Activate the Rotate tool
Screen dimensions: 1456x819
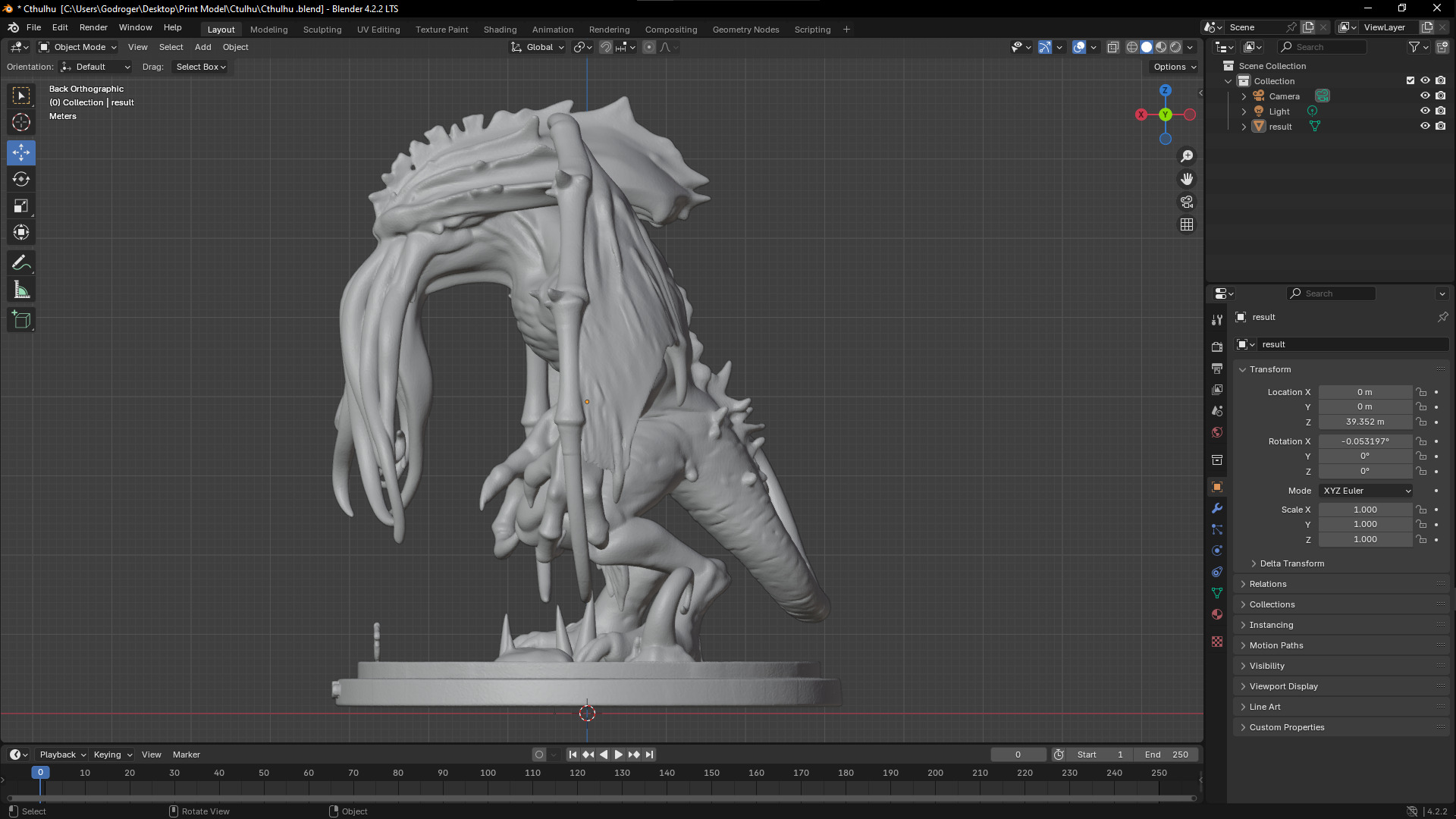[x=21, y=179]
